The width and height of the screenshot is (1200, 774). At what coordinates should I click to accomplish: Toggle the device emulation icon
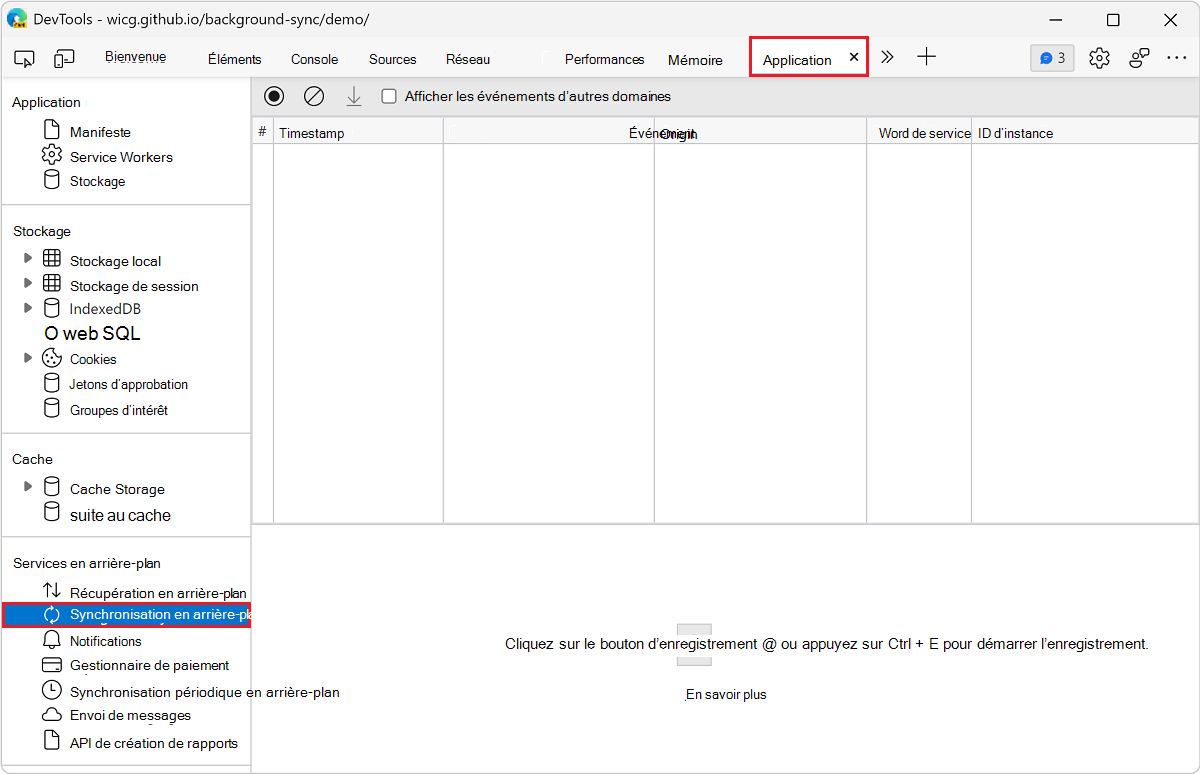point(64,57)
